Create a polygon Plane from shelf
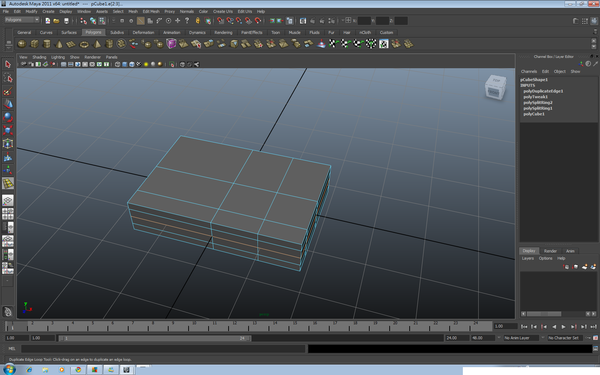The height and width of the screenshot is (375, 600). coord(71,44)
